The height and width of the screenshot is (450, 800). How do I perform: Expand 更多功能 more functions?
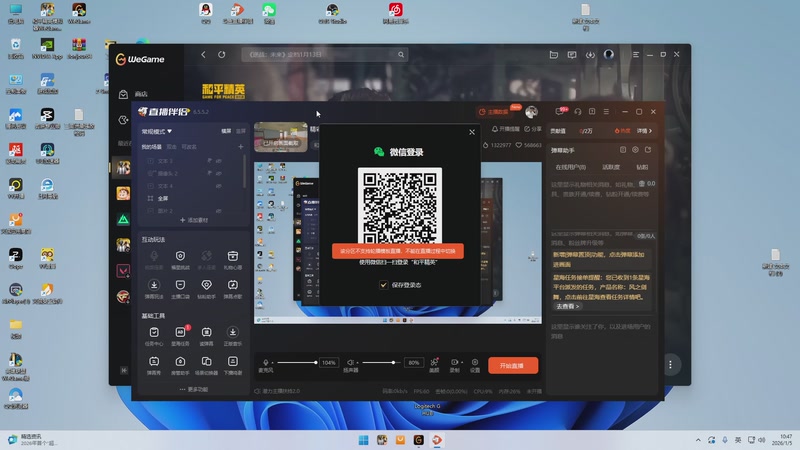[193, 389]
